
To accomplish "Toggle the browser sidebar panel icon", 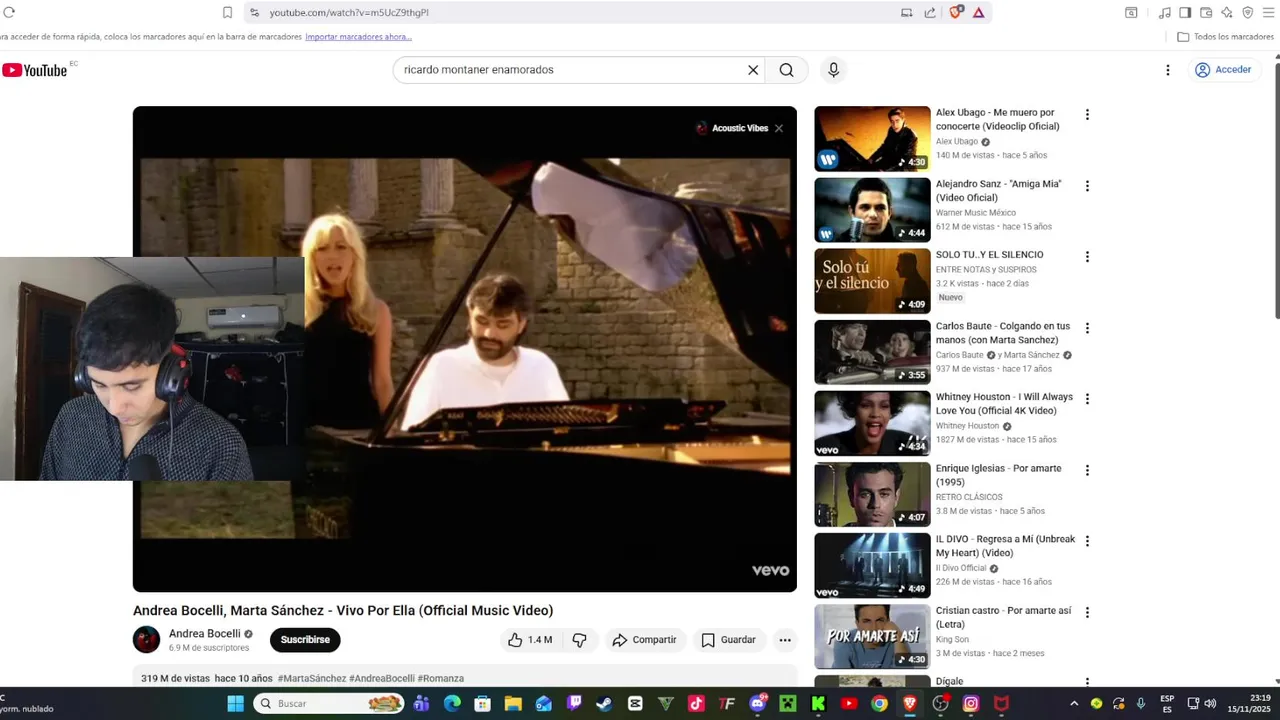I will (1185, 12).
